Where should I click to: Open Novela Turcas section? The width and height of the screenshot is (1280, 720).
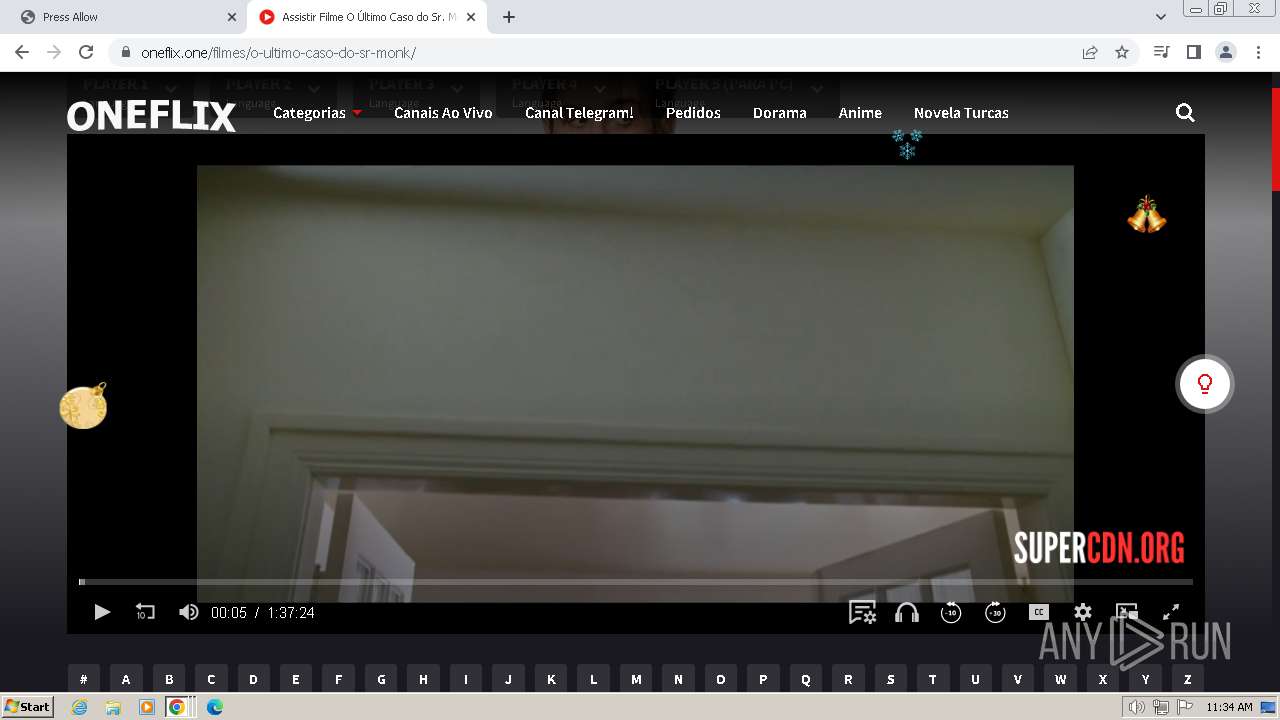(961, 113)
